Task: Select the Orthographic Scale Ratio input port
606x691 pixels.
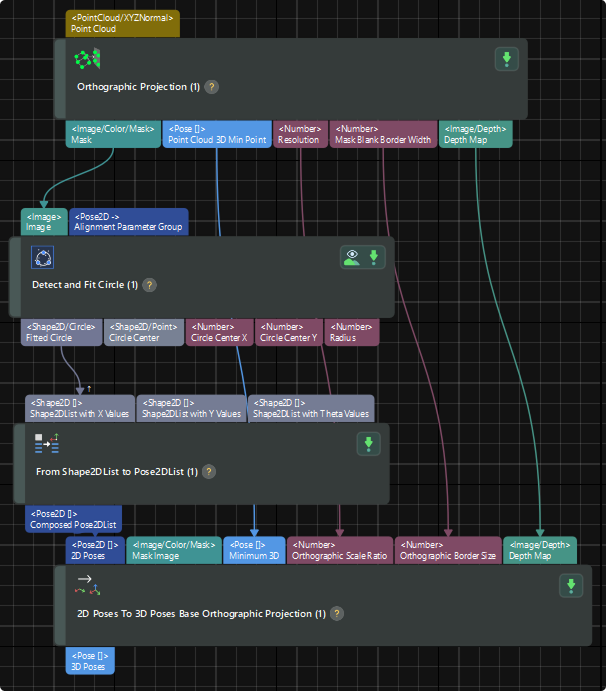Action: click(340, 550)
